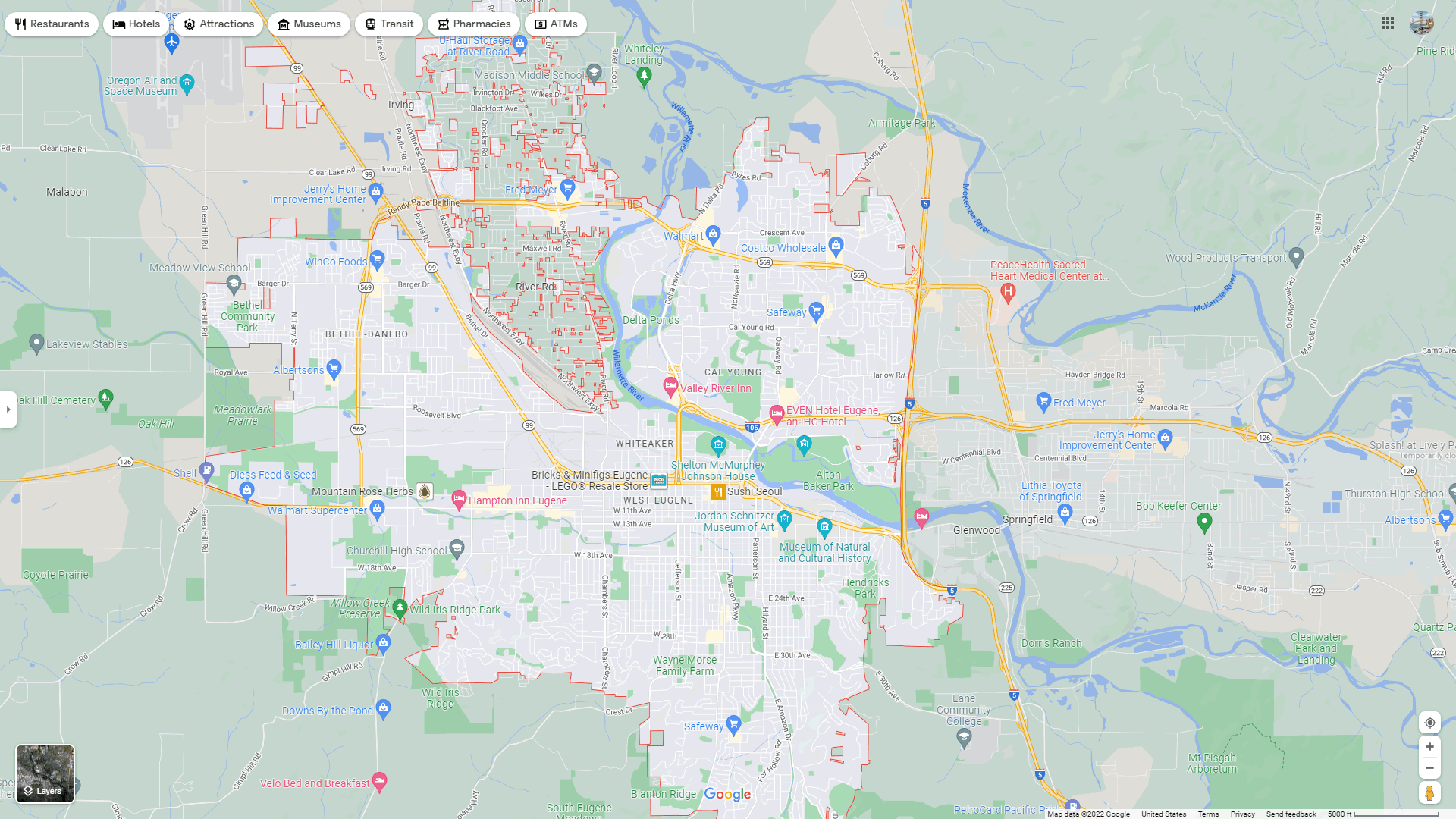Select the Diess Feed & Seed pin
This screenshot has height=819, width=1456.
(x=246, y=491)
